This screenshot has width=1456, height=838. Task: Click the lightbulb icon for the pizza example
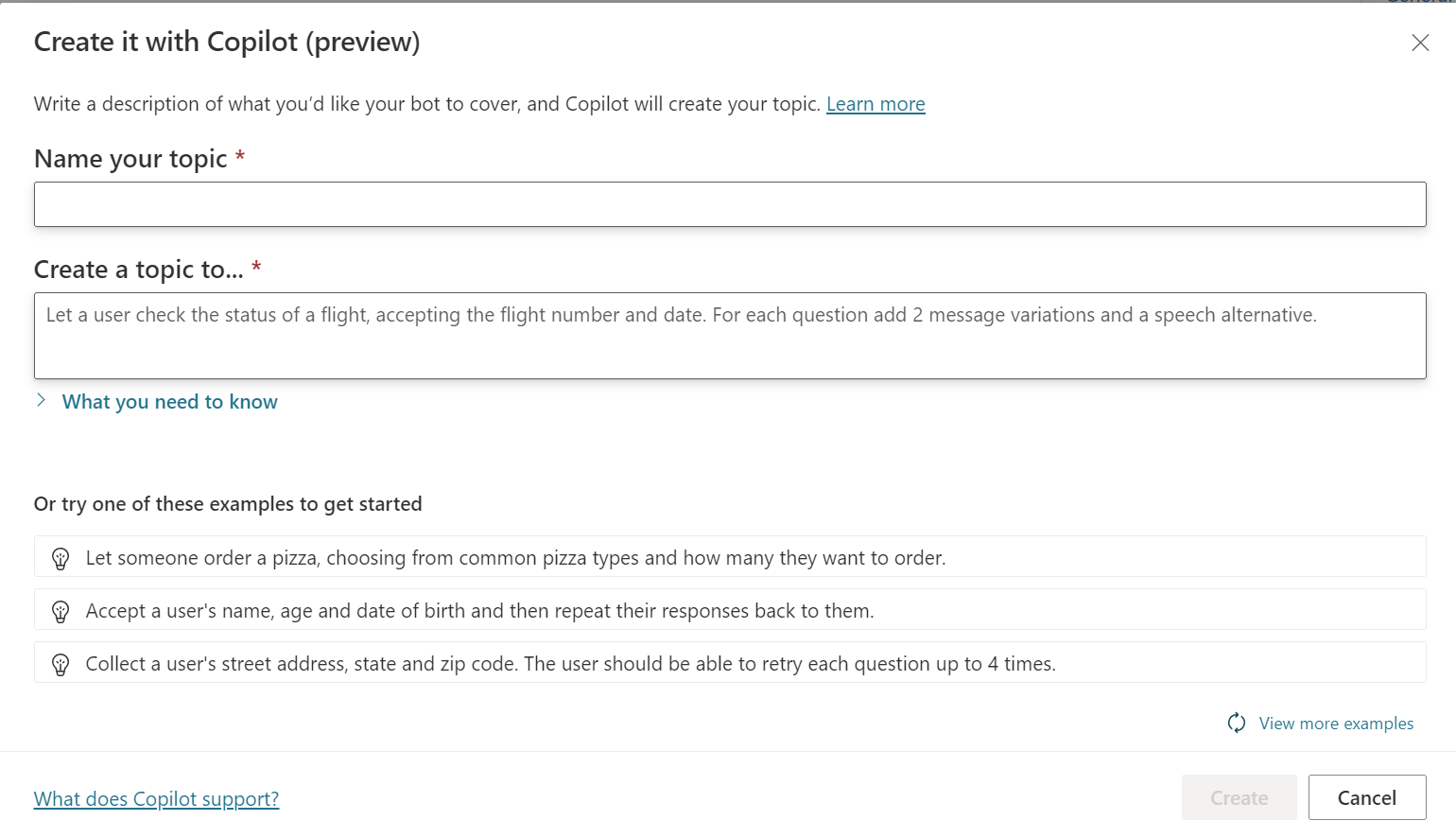click(x=61, y=558)
